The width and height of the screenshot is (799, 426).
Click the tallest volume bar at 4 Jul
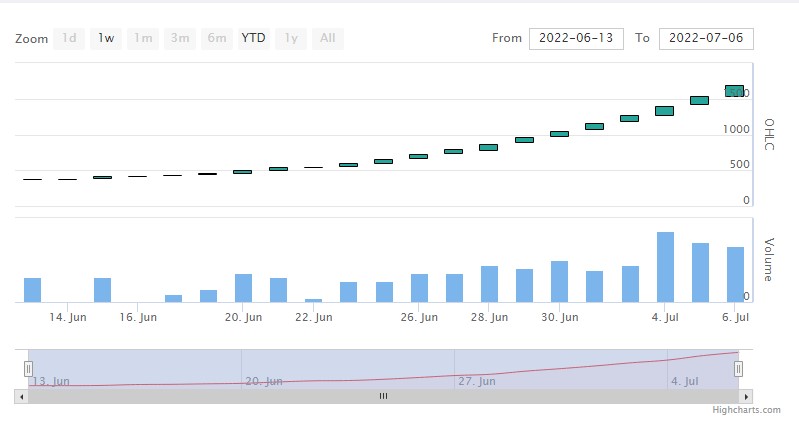pos(664,267)
